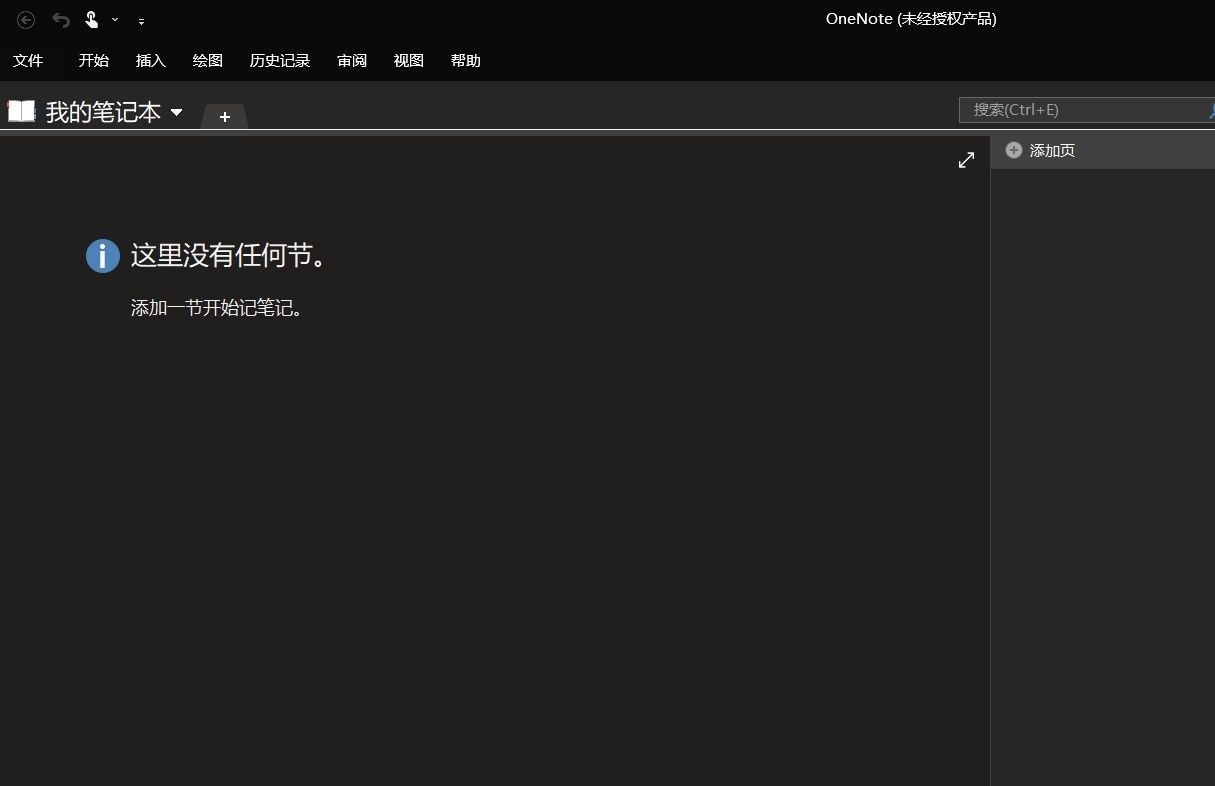Click the Undo arrow icon
The width and height of the screenshot is (1215, 786).
pos(61,20)
